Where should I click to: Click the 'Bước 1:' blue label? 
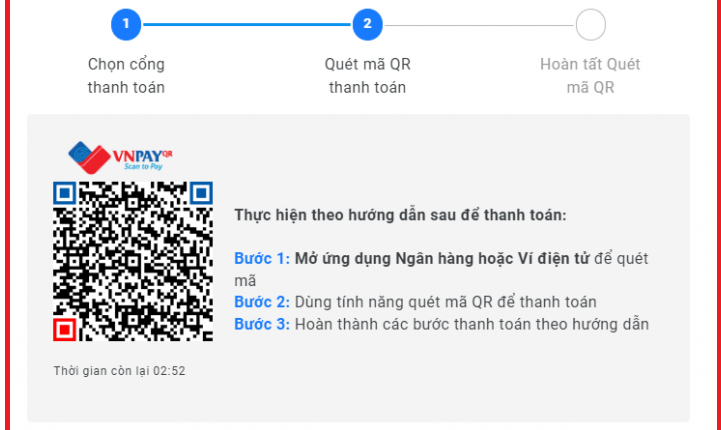(x=262, y=259)
